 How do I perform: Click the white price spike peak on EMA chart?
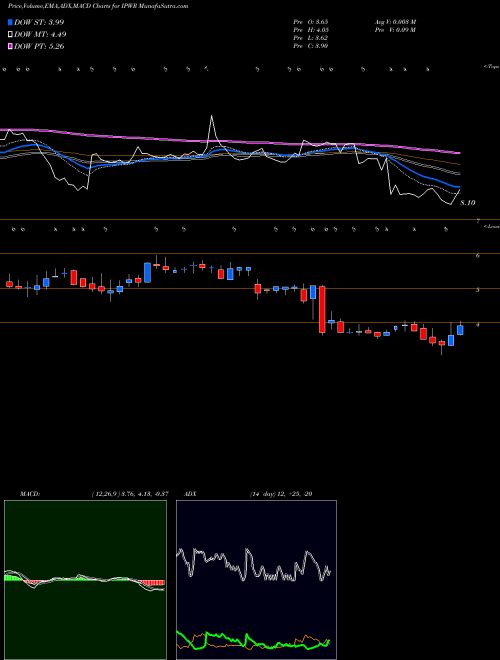click(x=211, y=116)
